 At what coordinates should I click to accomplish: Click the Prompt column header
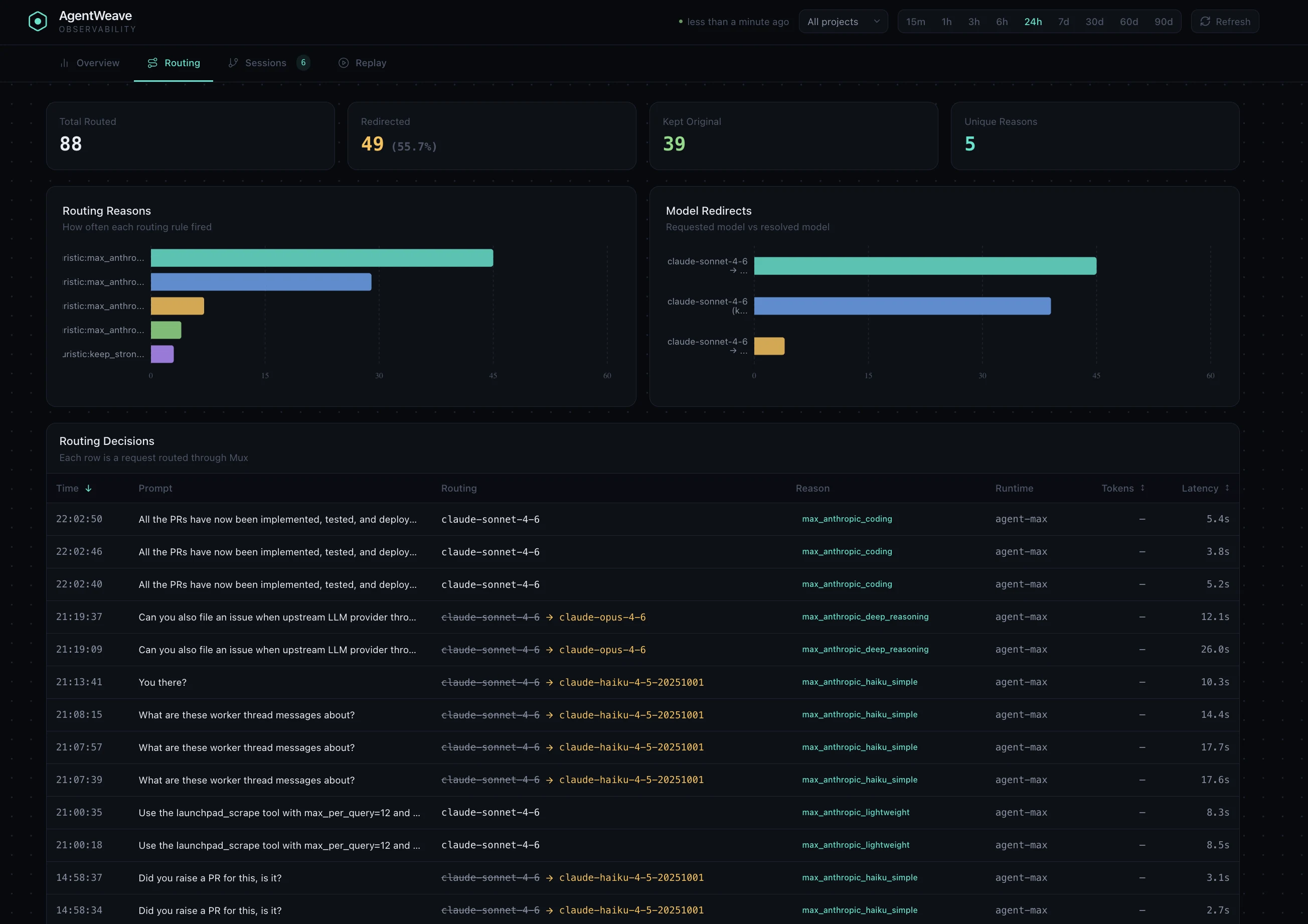tap(155, 488)
